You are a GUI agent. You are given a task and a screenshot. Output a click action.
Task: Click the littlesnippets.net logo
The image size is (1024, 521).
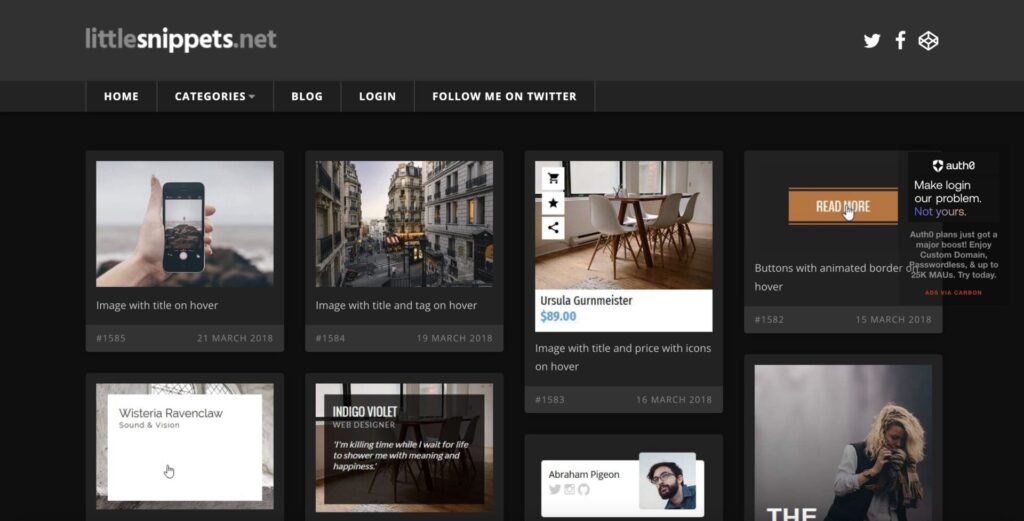coord(181,40)
